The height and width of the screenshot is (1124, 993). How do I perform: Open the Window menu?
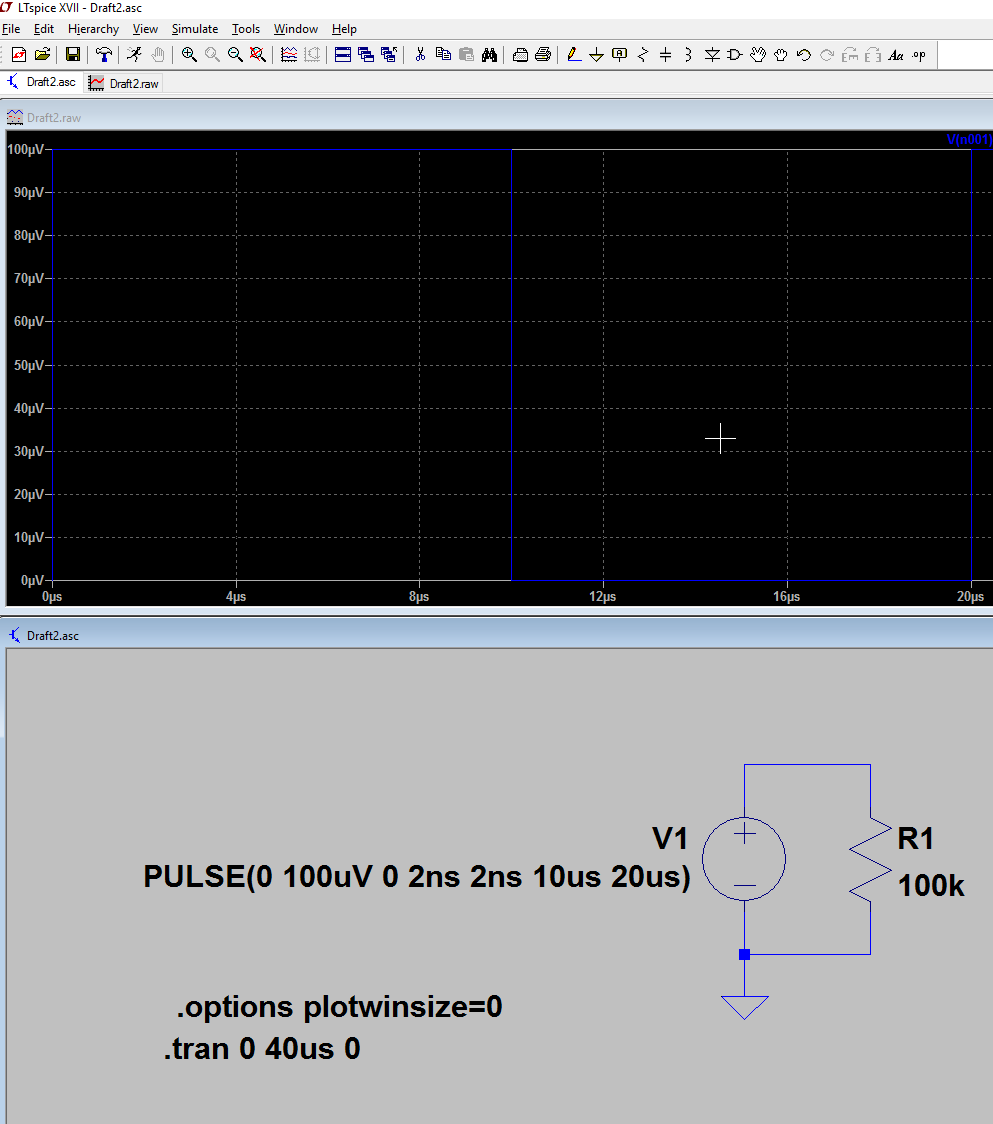point(295,29)
